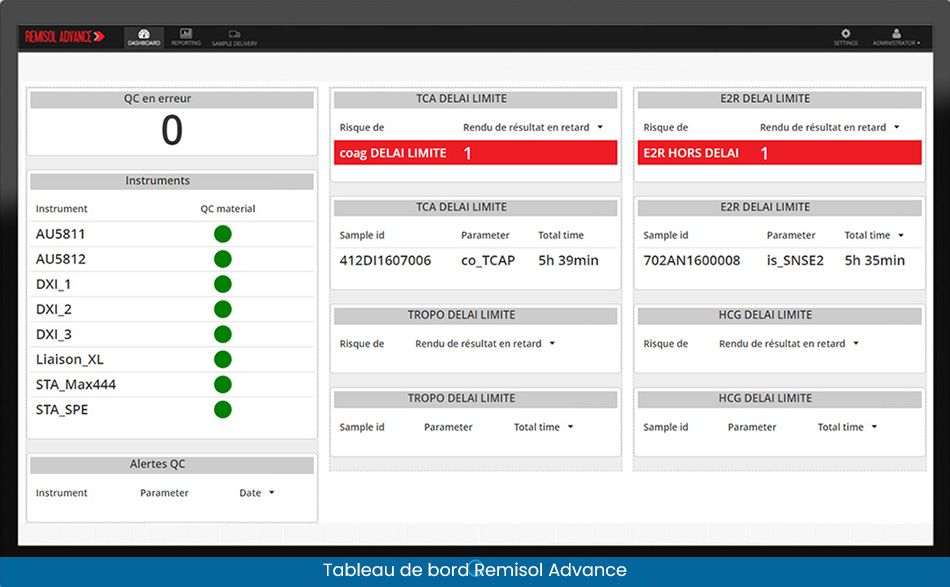Click the Alertes QC panel header

pyautogui.click(x=172, y=465)
